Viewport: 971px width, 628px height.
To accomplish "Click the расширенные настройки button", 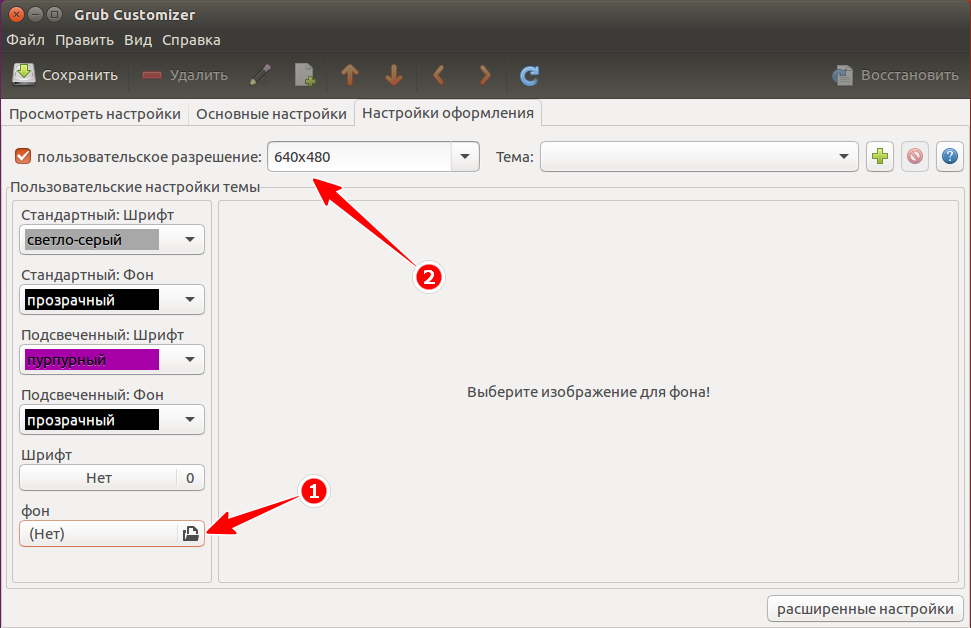I will [x=865, y=609].
